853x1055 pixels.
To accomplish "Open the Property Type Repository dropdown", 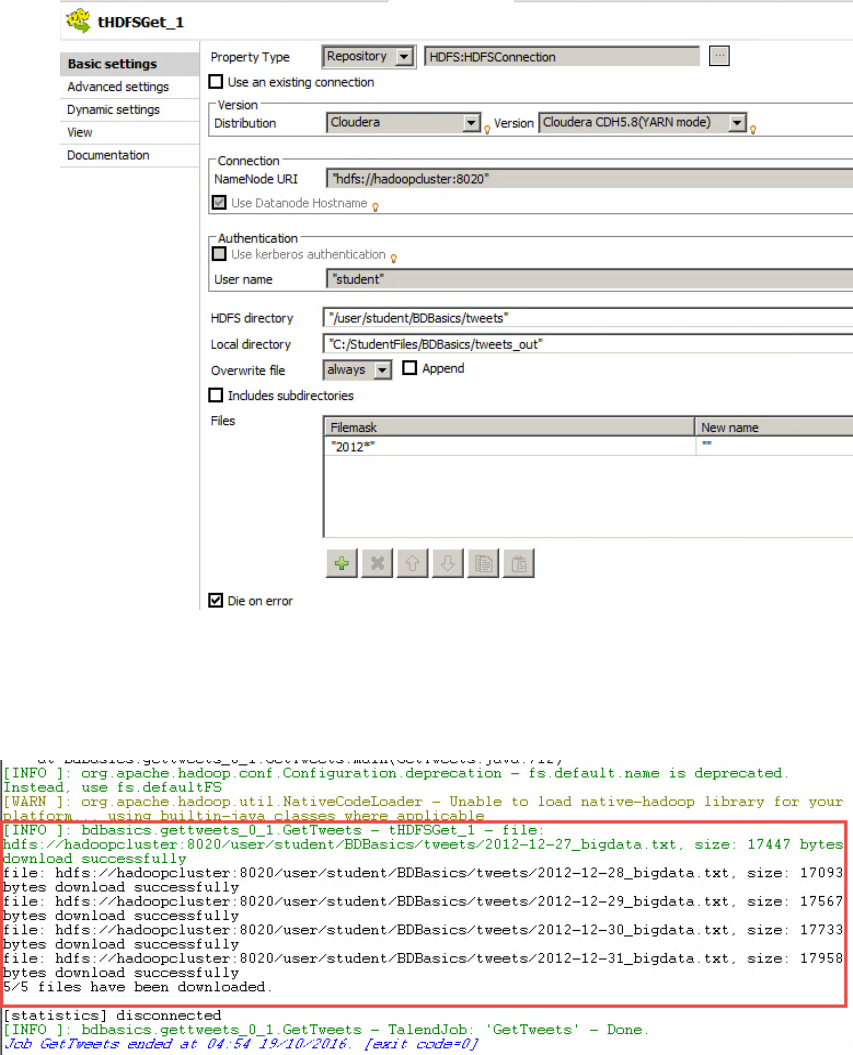I will pos(403,57).
